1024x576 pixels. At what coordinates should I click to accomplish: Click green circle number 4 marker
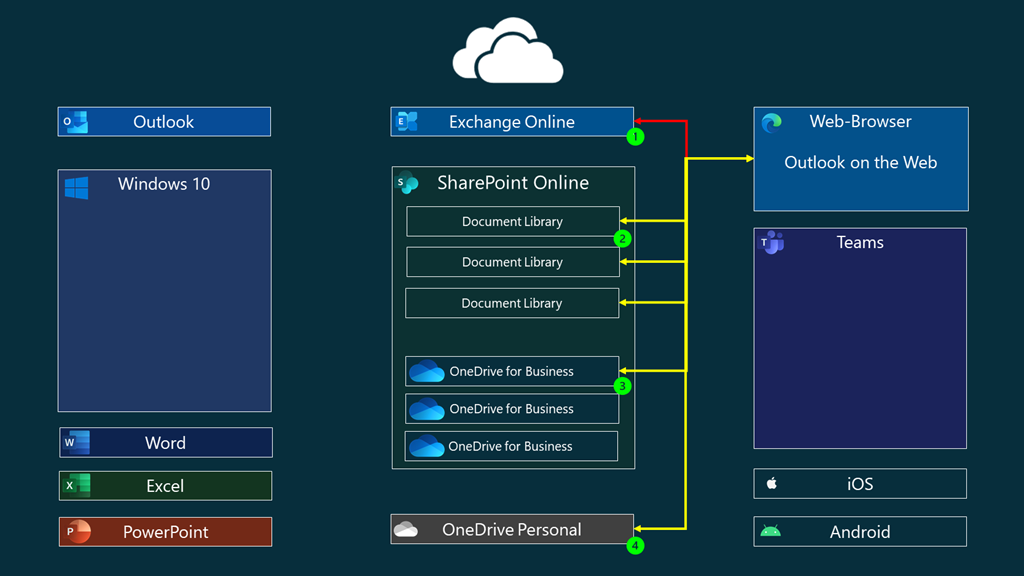coord(634,546)
